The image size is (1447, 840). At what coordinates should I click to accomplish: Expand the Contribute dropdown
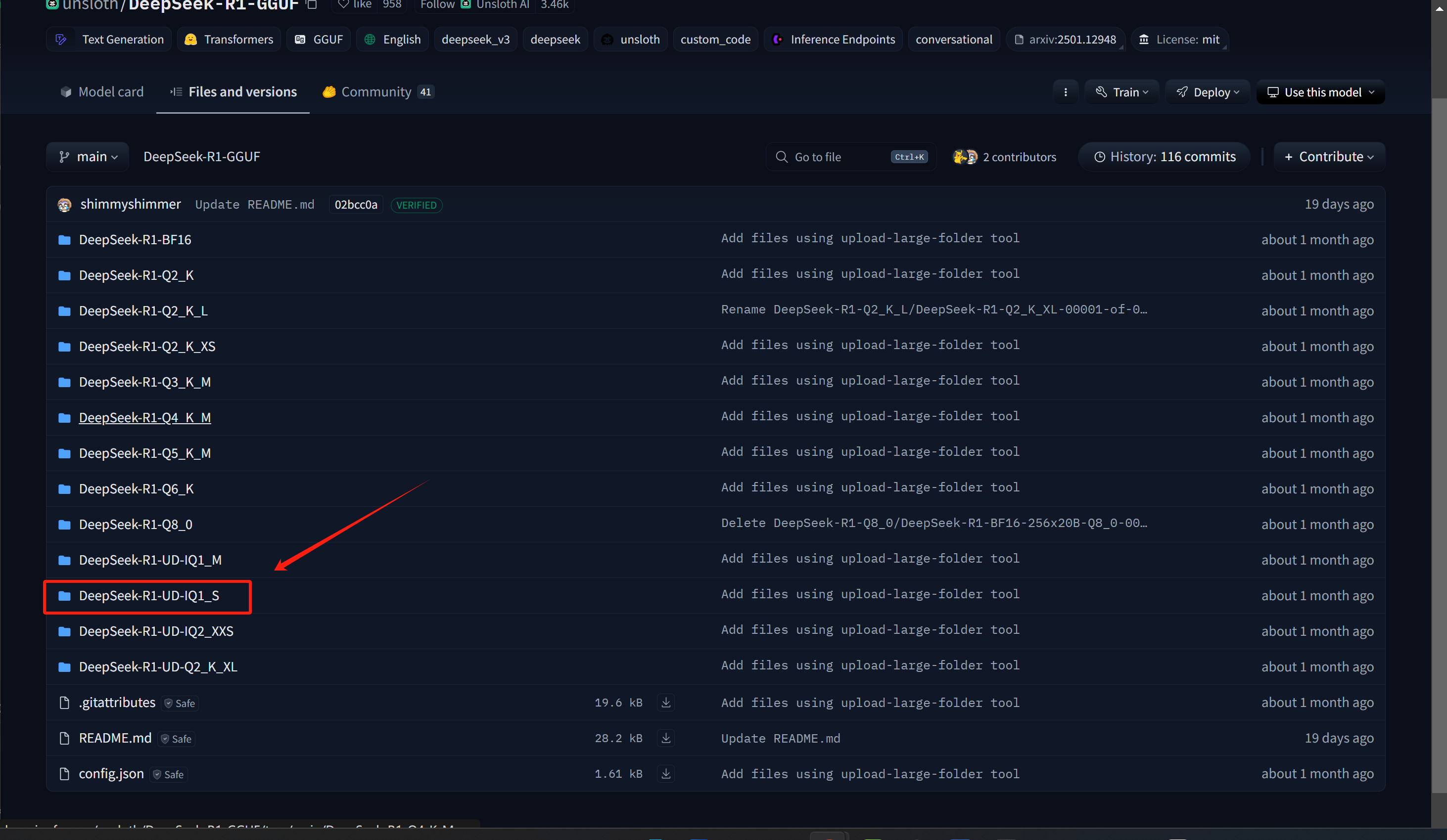(x=1329, y=157)
